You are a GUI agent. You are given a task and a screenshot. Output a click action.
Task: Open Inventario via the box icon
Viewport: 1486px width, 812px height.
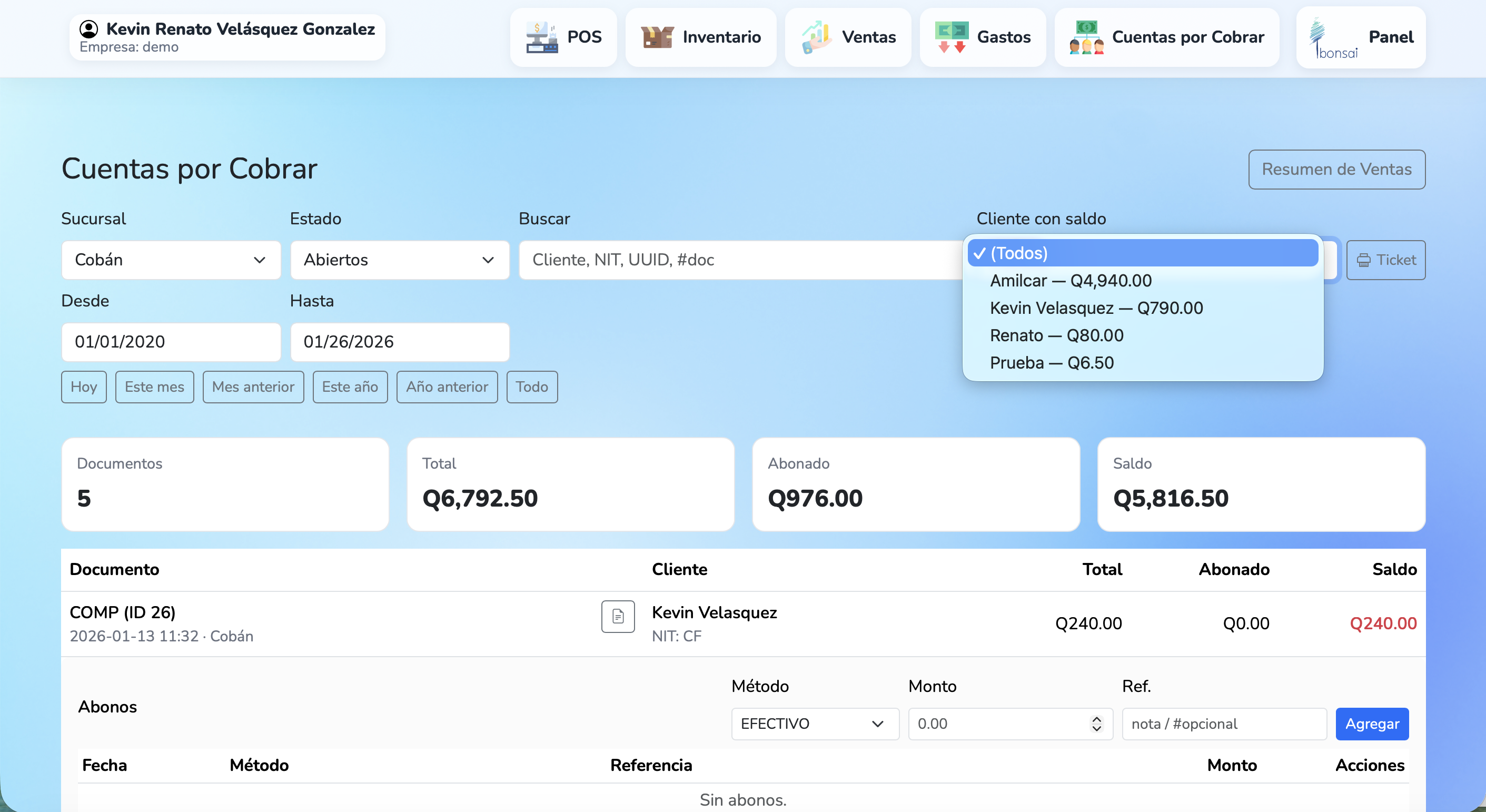[x=657, y=37]
